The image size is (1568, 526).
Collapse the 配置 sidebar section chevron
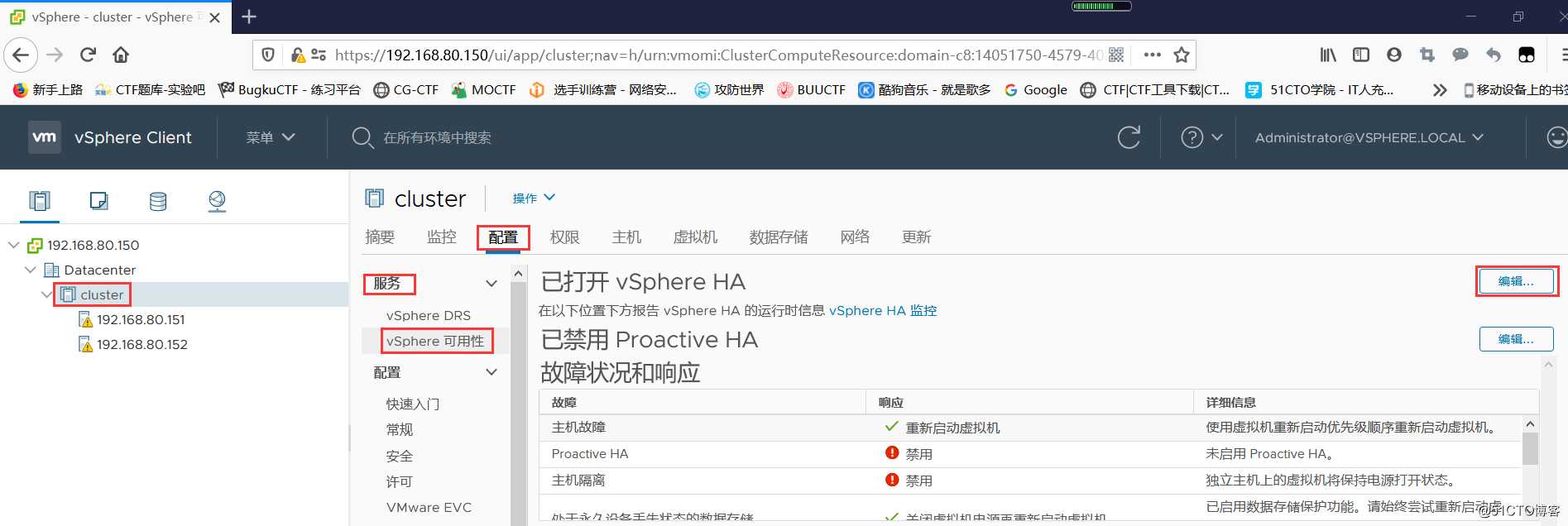[x=491, y=373]
